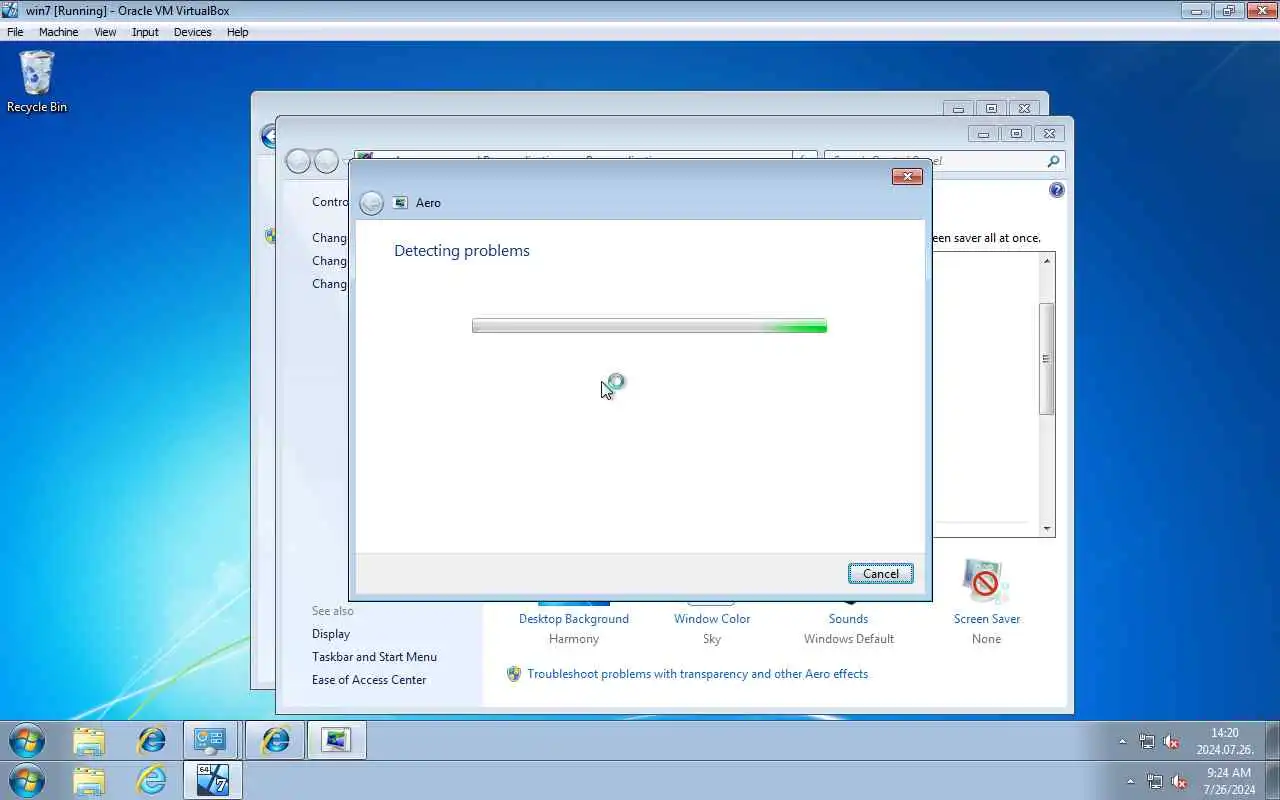Click guest volume tray icon beside 14:20
Viewport: 1280px width, 800px height.
(x=1172, y=742)
